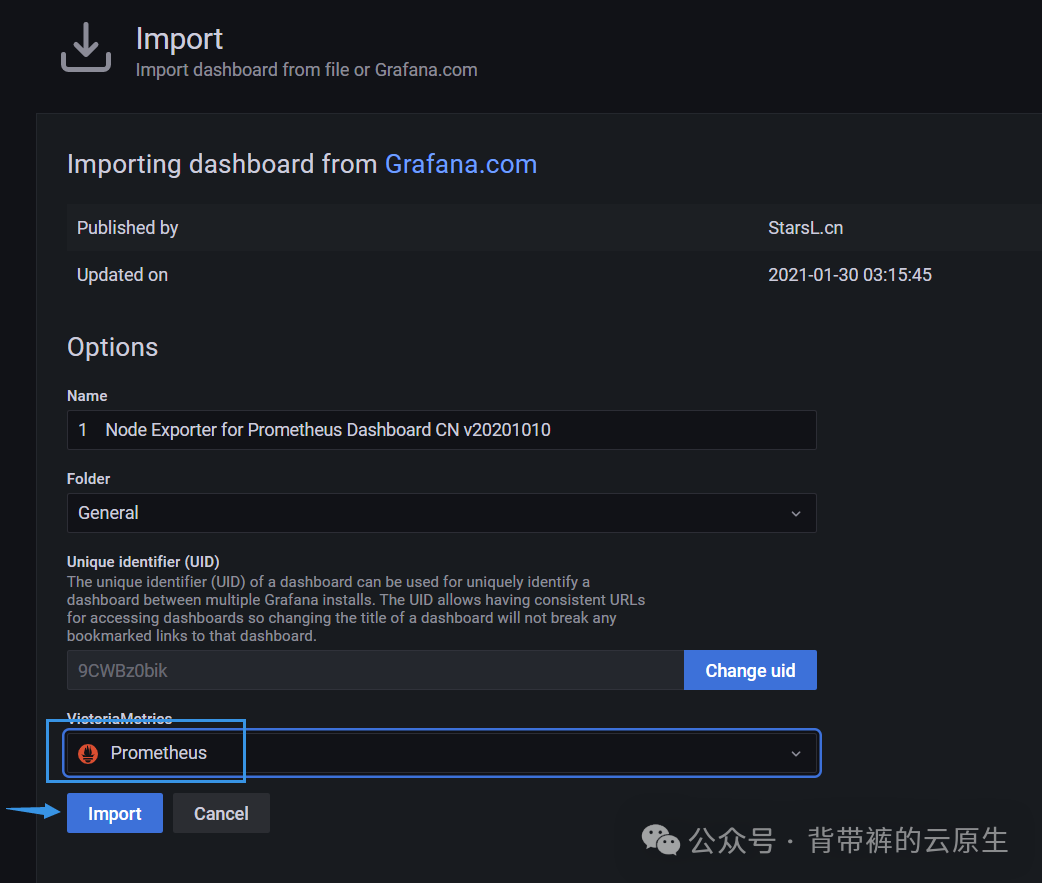Viewport: 1042px width, 883px height.
Task: Select the 2021-01-30 03:15:45 updated date
Action: 850,275
